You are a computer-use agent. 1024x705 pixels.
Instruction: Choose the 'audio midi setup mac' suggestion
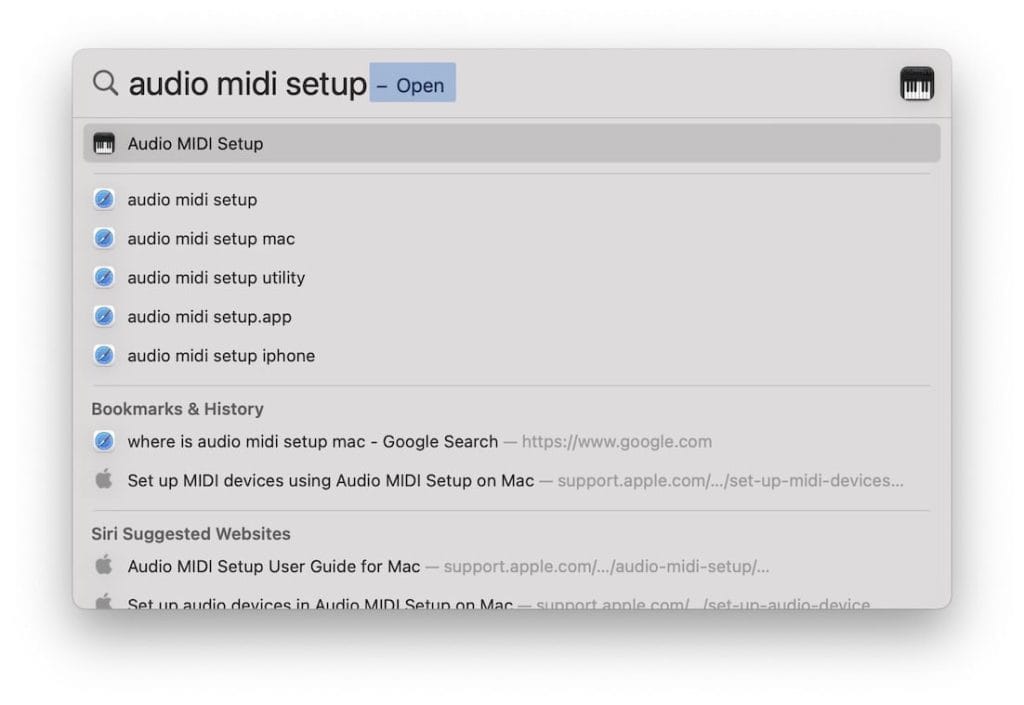211,239
